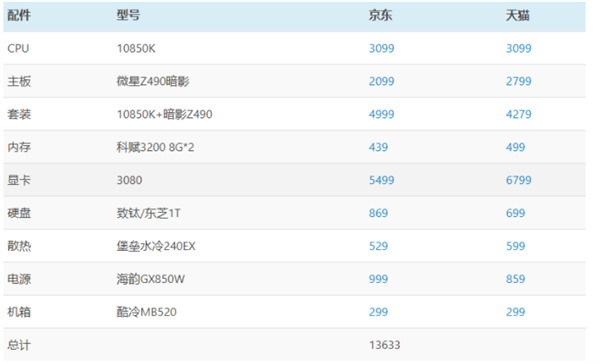Open JD bundle price 4999
The width and height of the screenshot is (600, 364).
[x=381, y=114]
